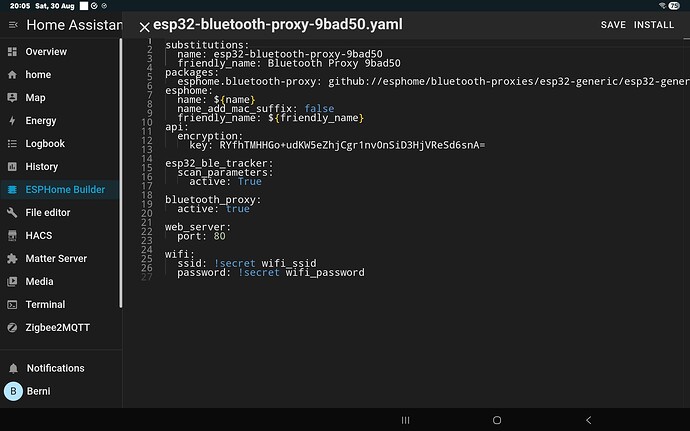The image size is (690, 431).
Task: Click the 'name_add_mac_suffix: false' line
Action: click(x=256, y=109)
